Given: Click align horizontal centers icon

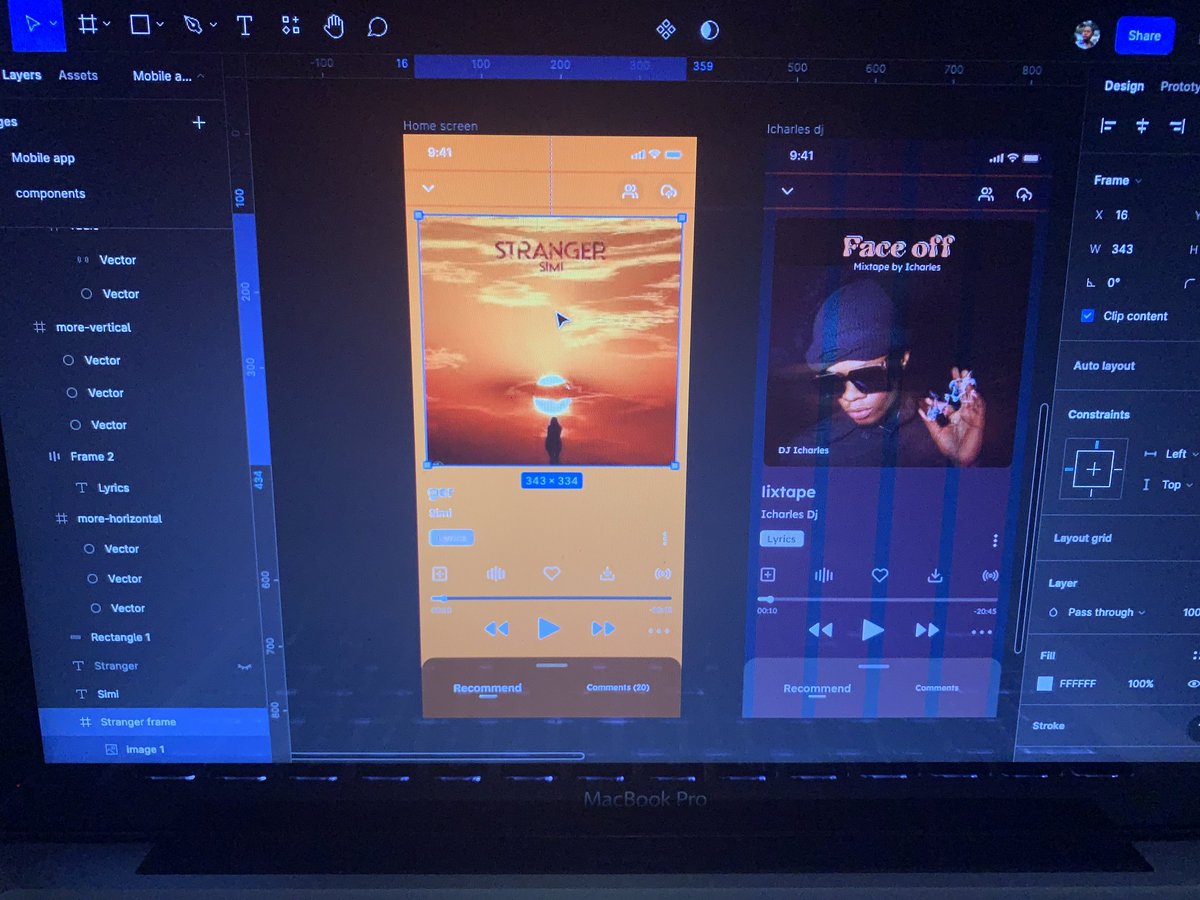Looking at the screenshot, I should [1142, 125].
